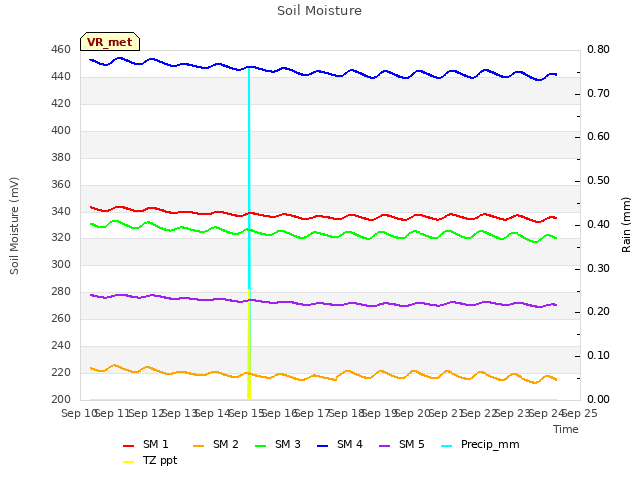Click the Soil Moisture (mV) axis label
This screenshot has width=640, height=480.
click(14, 226)
